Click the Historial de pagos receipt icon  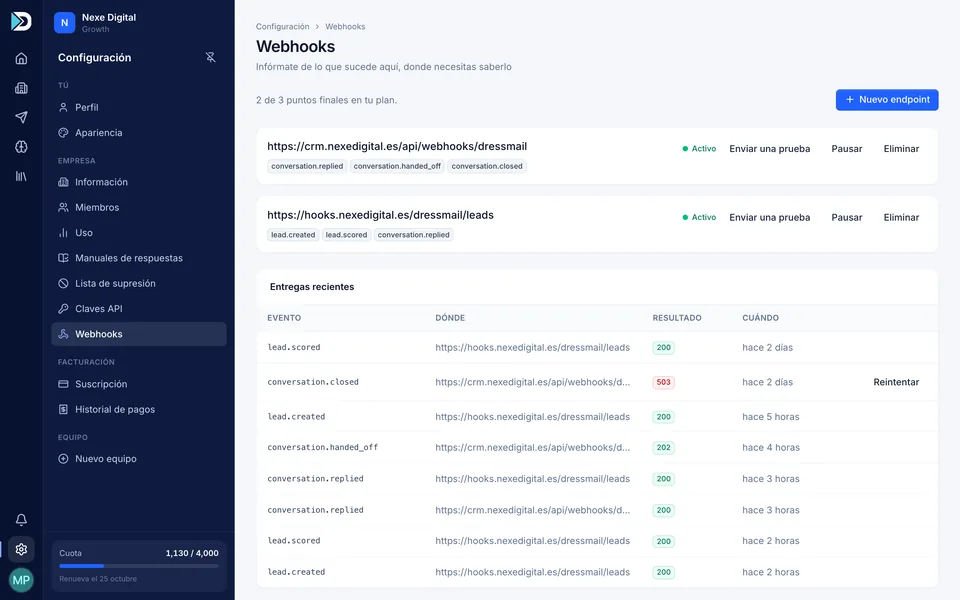click(63, 409)
